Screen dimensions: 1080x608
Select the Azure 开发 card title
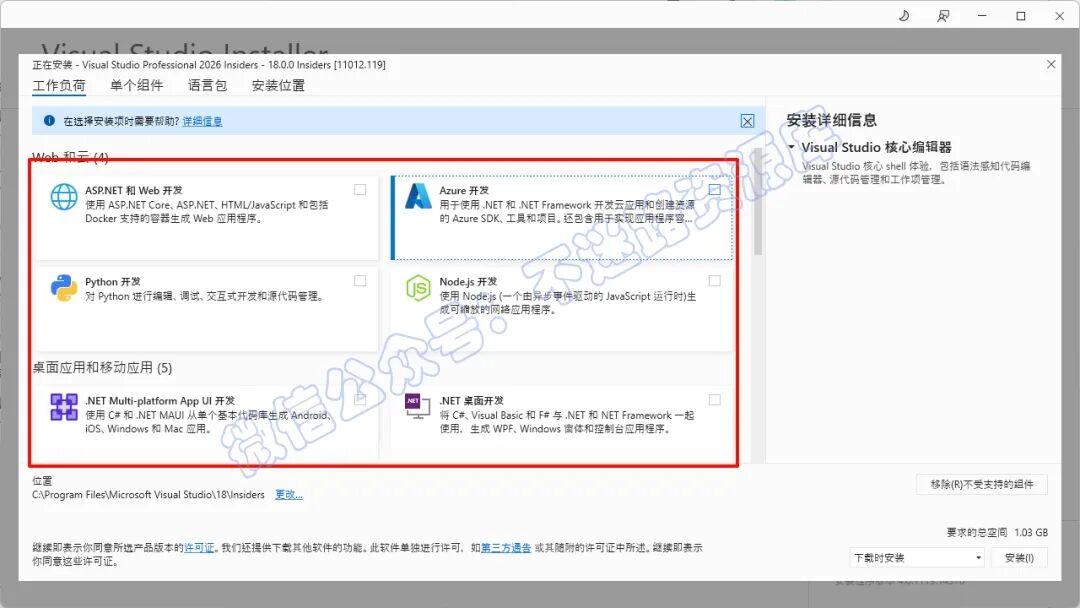464,190
